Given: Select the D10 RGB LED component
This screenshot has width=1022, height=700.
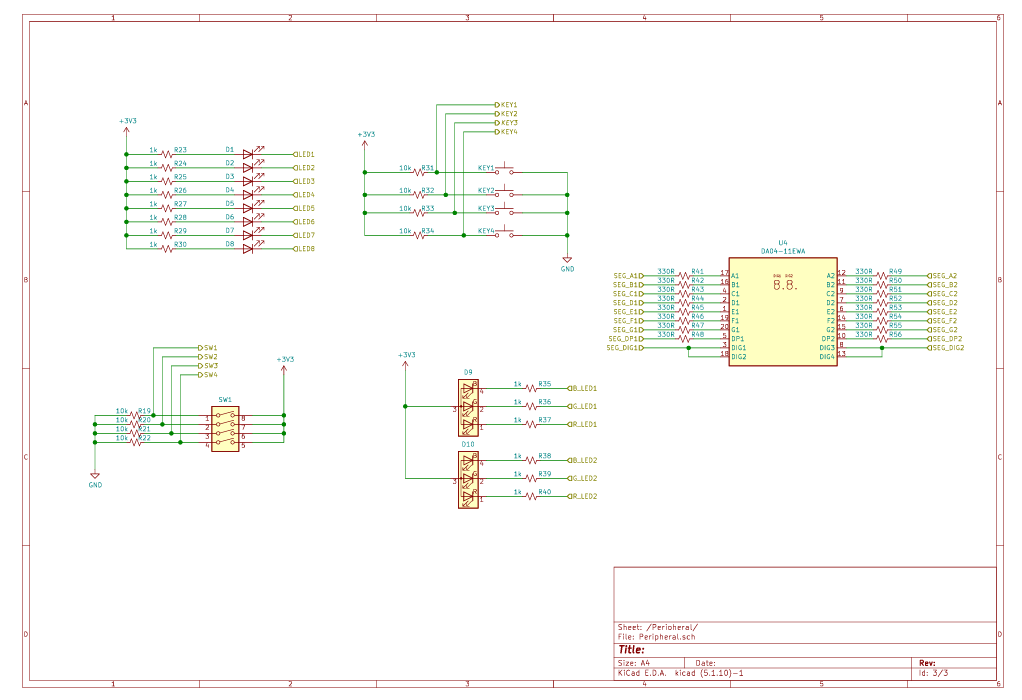Looking at the screenshot, I should 468,479.
